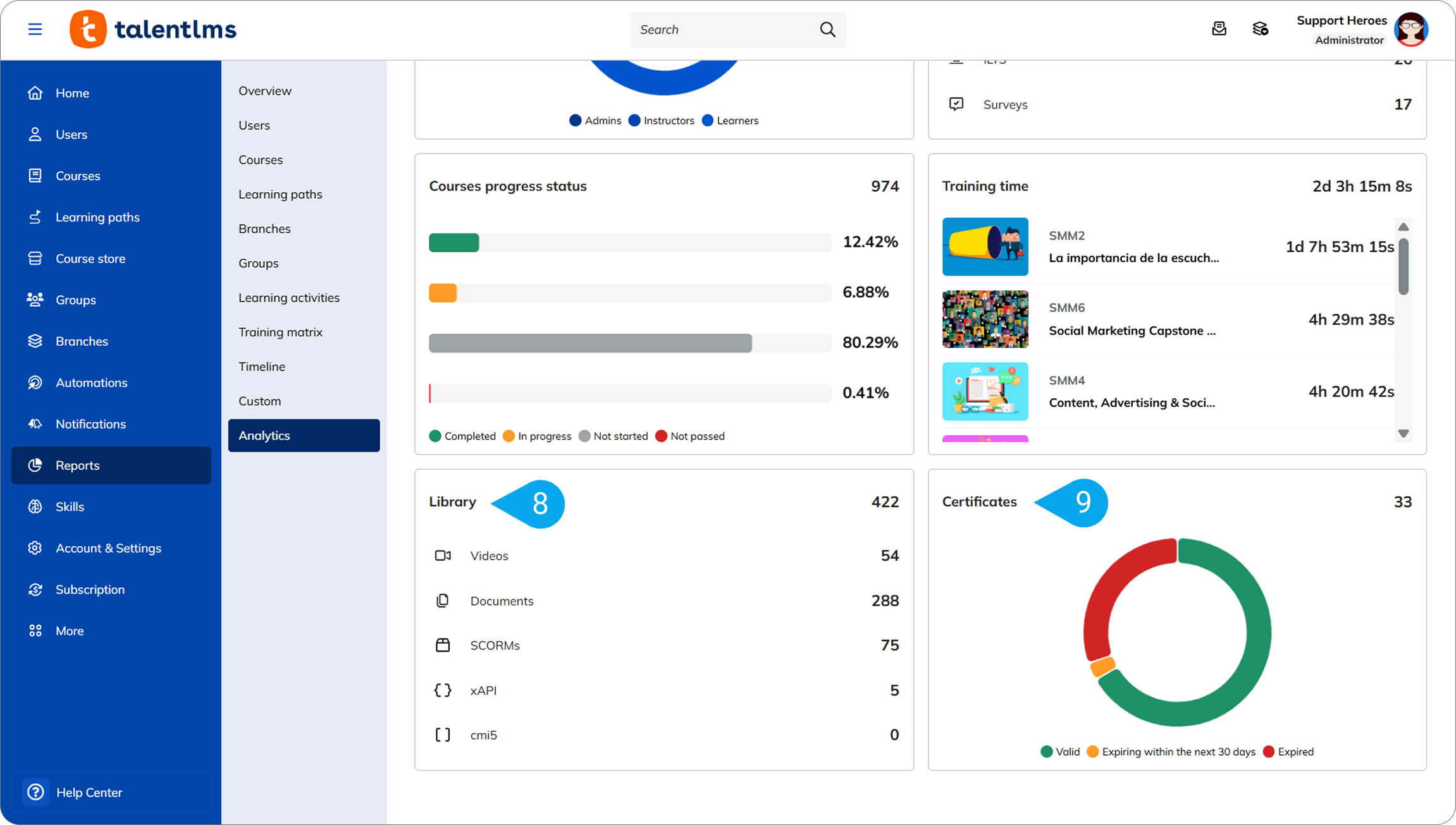Open the messages inbox icon
Viewport: 1456px width, 825px height.
(x=1219, y=29)
